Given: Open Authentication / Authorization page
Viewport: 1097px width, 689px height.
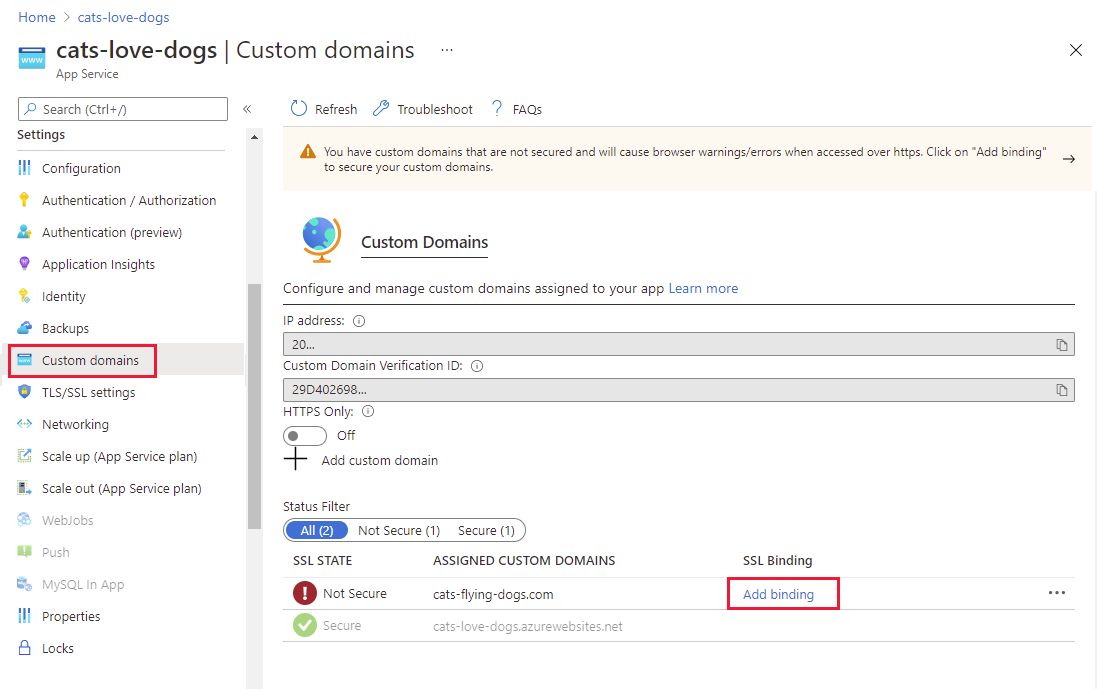Looking at the screenshot, I should [129, 201].
